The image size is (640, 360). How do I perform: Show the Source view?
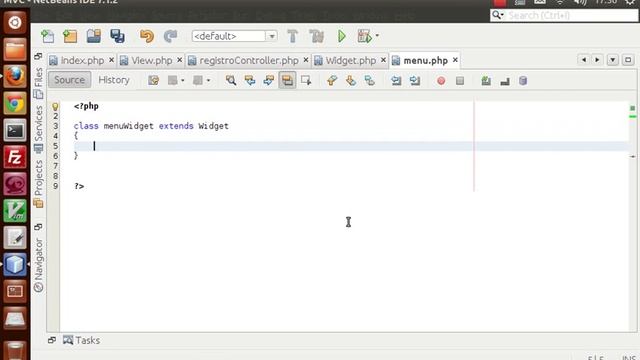point(69,80)
